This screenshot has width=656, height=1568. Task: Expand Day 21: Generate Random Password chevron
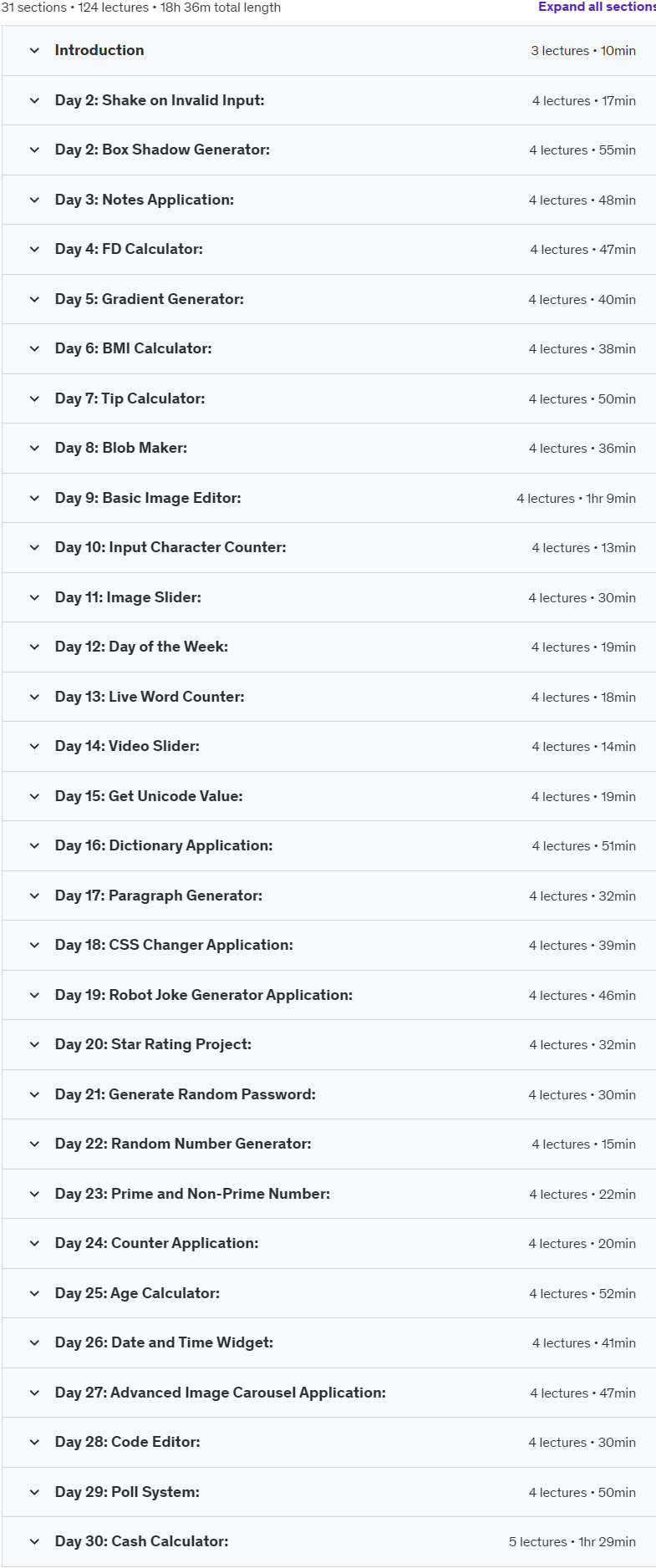[34, 1094]
